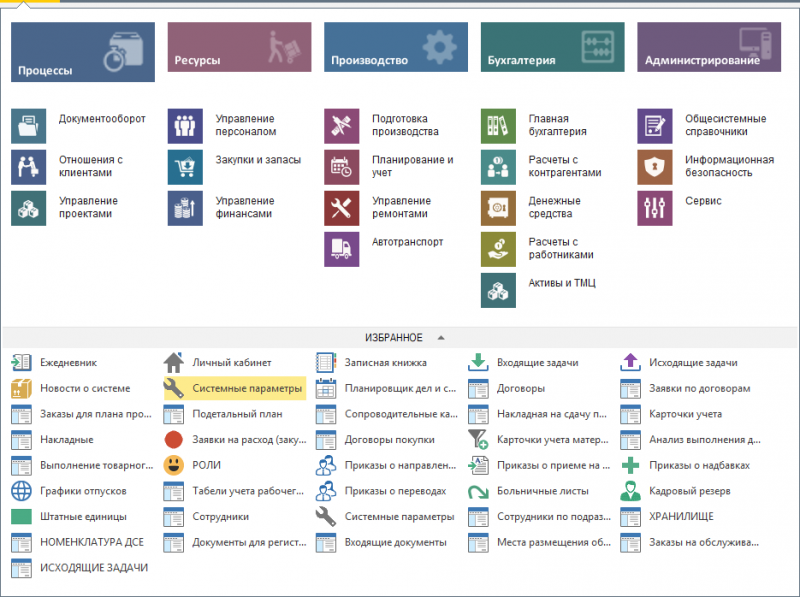The width and height of the screenshot is (800, 597).
Task: Switch to the Бухгалтерия section tile
Action: (x=553, y=47)
